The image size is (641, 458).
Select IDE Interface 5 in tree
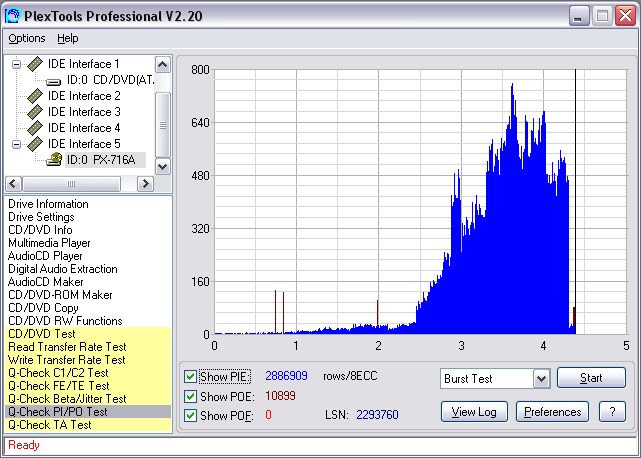tap(84, 144)
